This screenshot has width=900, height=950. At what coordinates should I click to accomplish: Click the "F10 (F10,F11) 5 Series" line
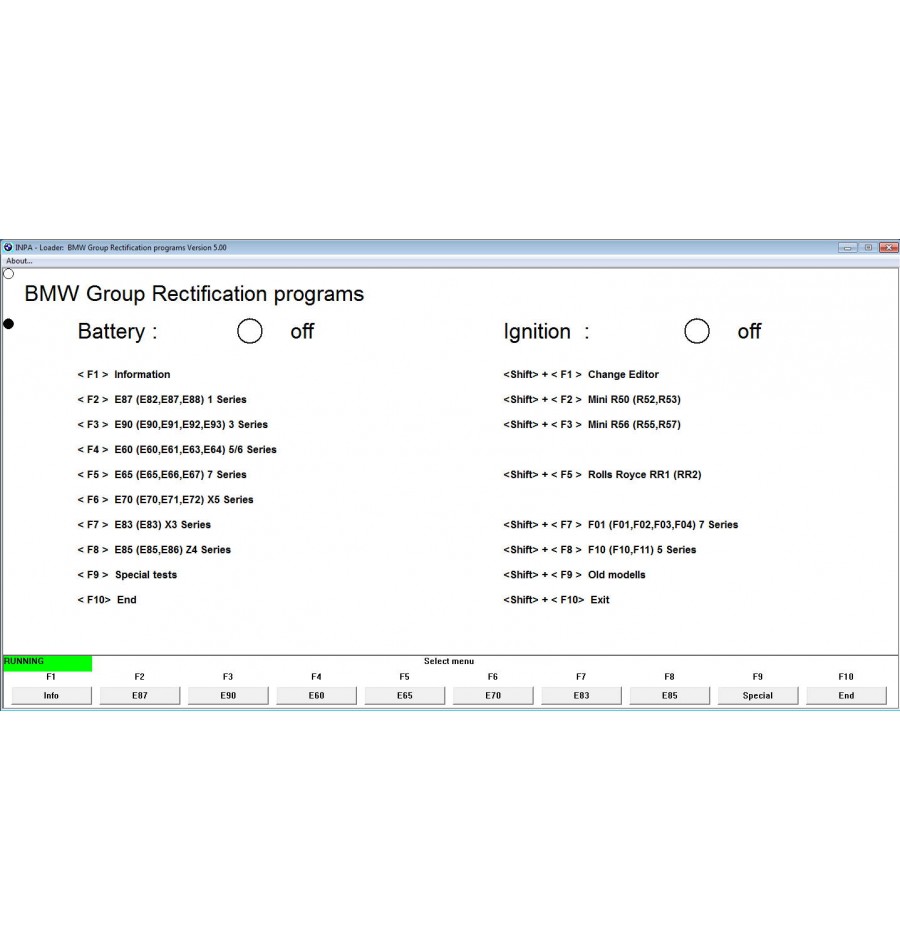pos(600,550)
